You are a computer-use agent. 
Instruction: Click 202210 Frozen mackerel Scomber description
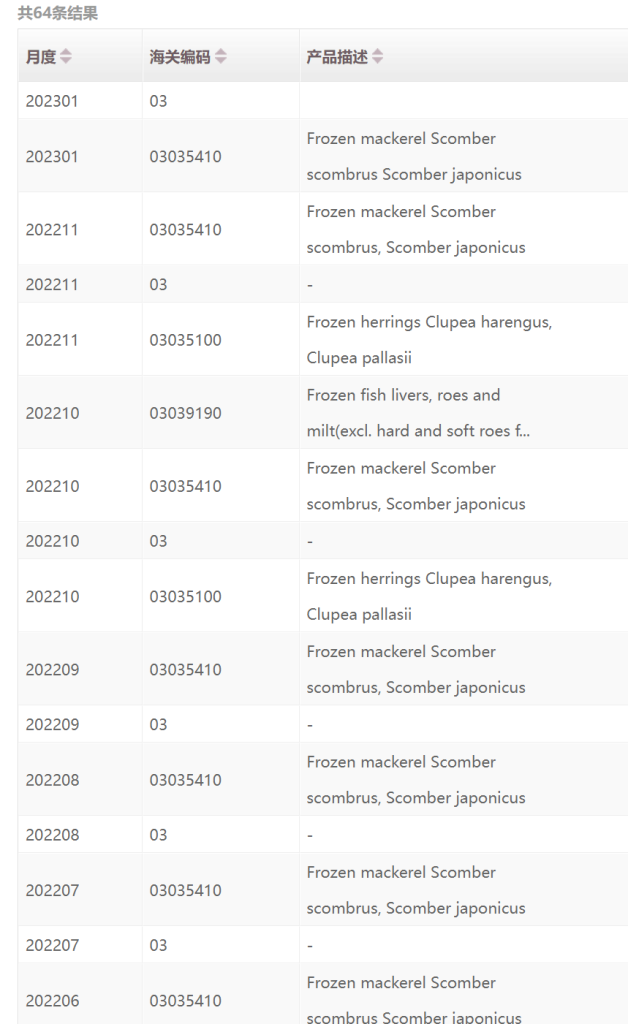point(416,486)
